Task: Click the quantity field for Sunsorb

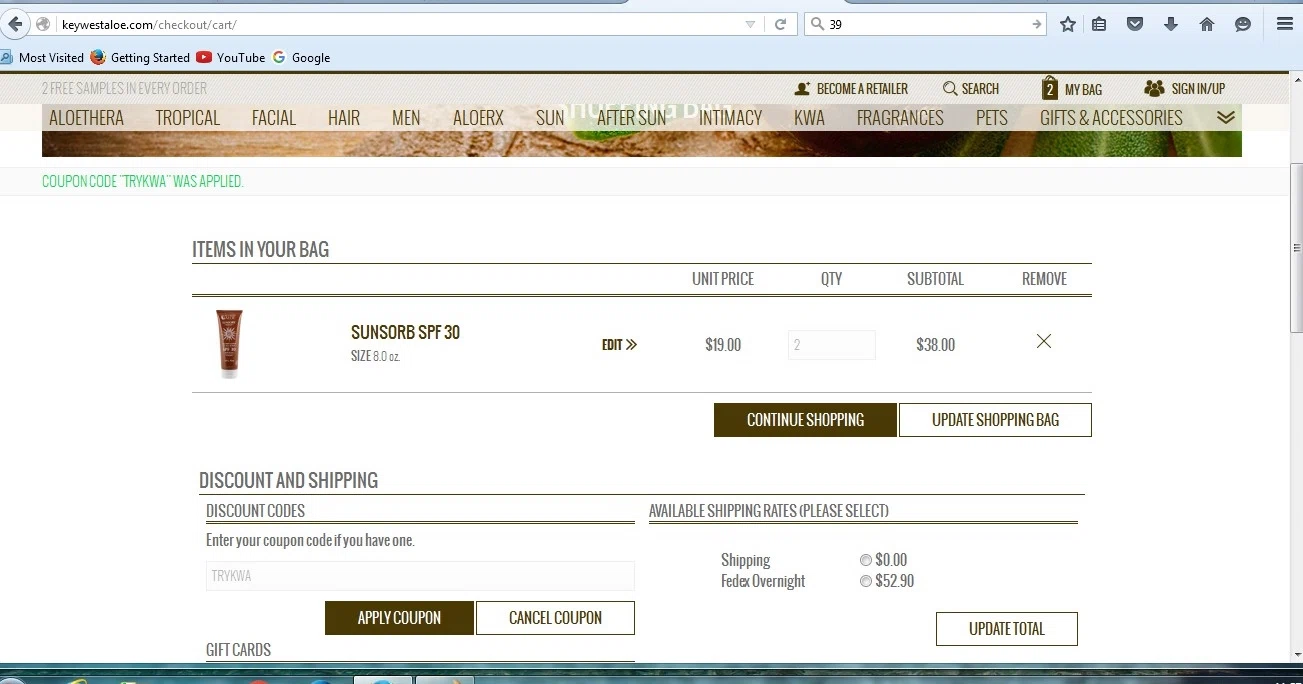Action: 831,345
